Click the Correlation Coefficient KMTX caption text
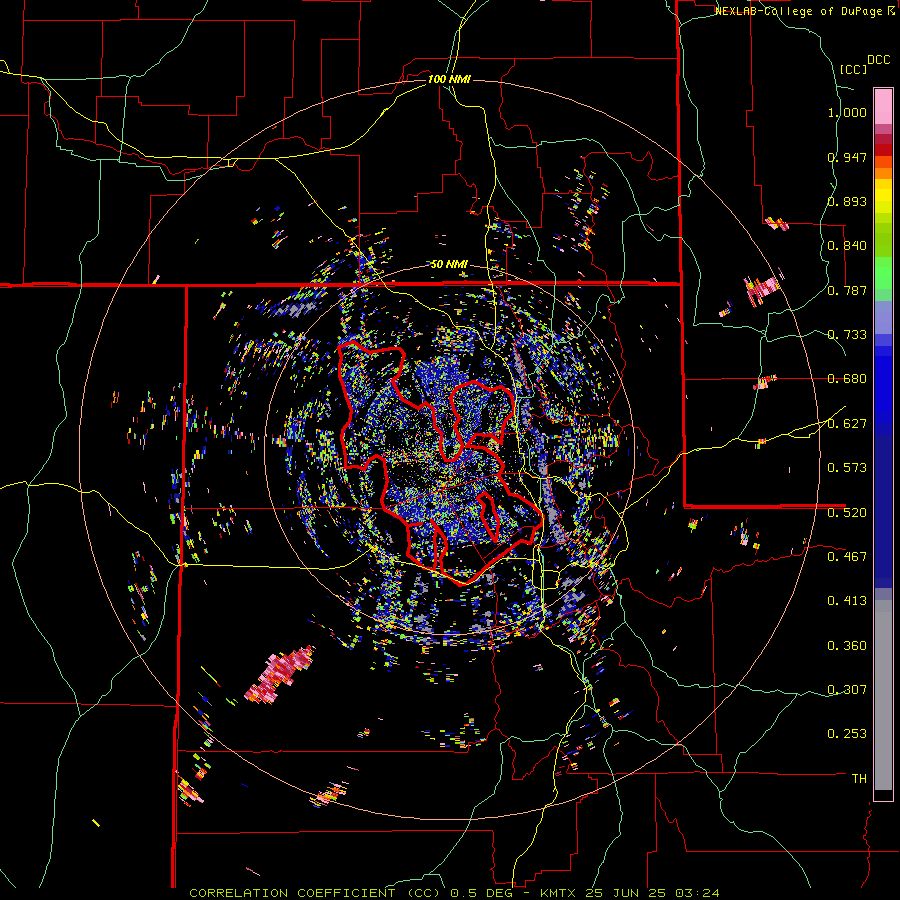Screen dimensions: 900x900 454,893
